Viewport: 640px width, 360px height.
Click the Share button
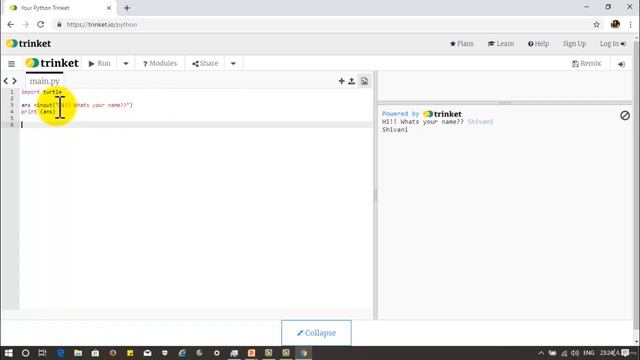click(x=205, y=63)
